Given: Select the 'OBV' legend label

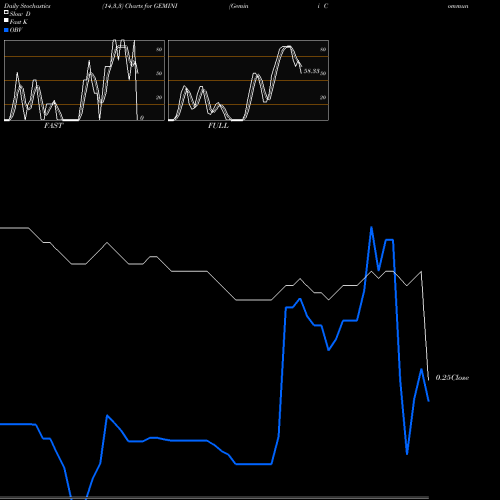Looking at the screenshot, I should pyautogui.click(x=16, y=30).
